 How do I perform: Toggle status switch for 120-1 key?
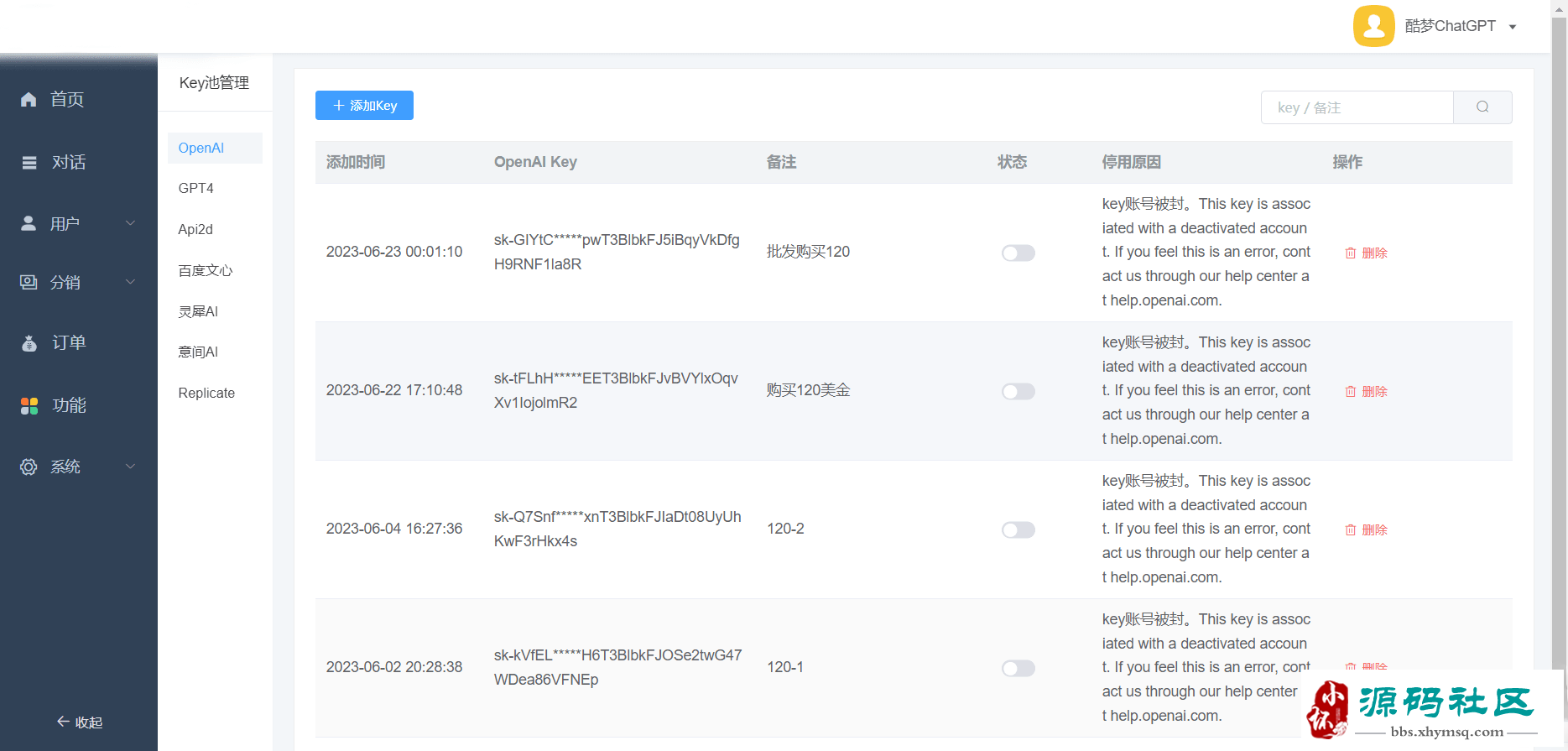point(1018,668)
